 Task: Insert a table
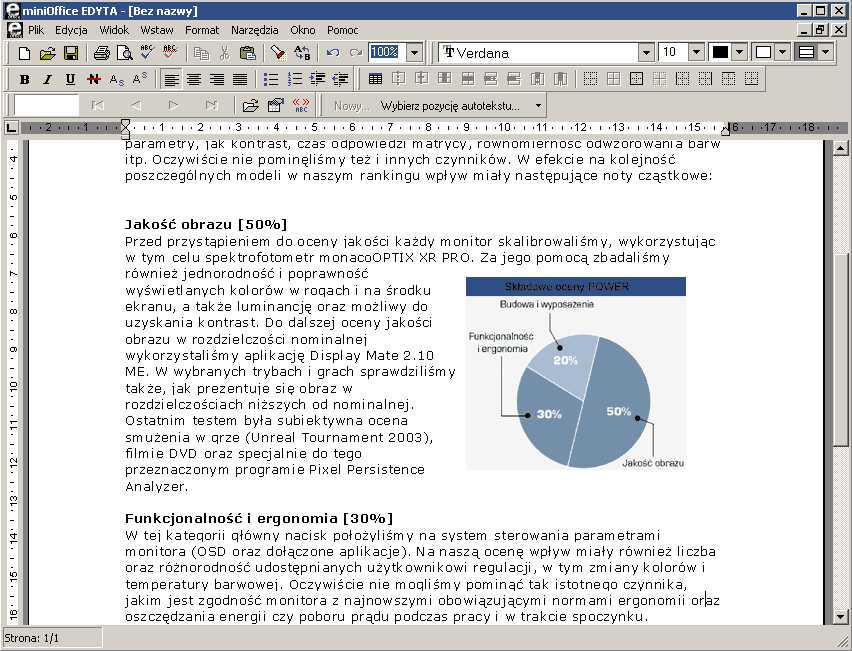click(x=375, y=79)
